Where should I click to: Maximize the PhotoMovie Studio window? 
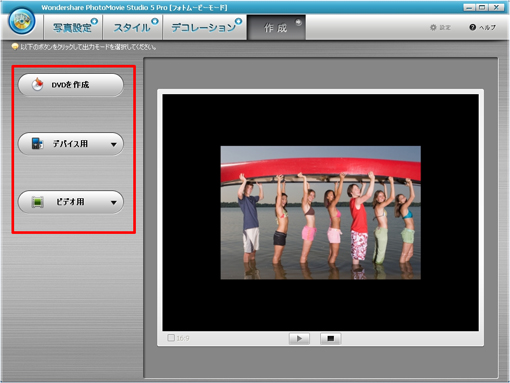pos(482,7)
